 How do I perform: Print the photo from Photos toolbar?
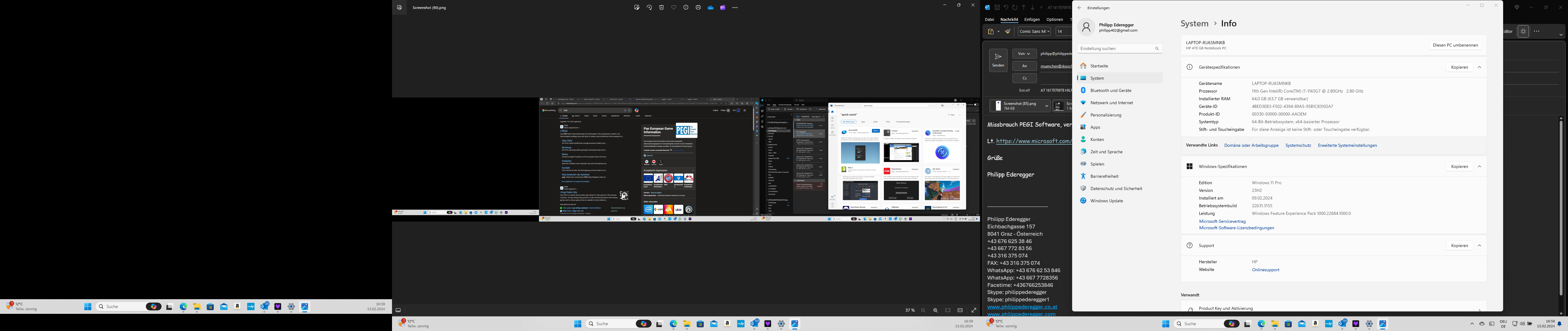[698, 7]
